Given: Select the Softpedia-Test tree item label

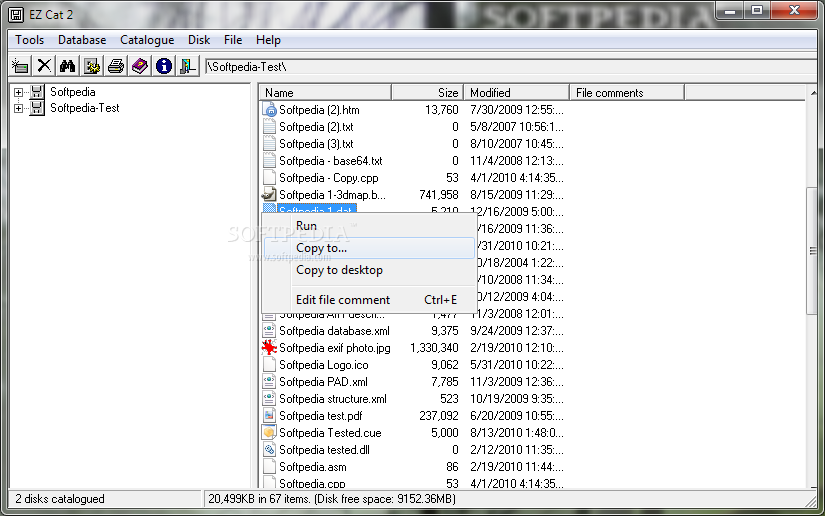Looking at the screenshot, I should point(85,108).
